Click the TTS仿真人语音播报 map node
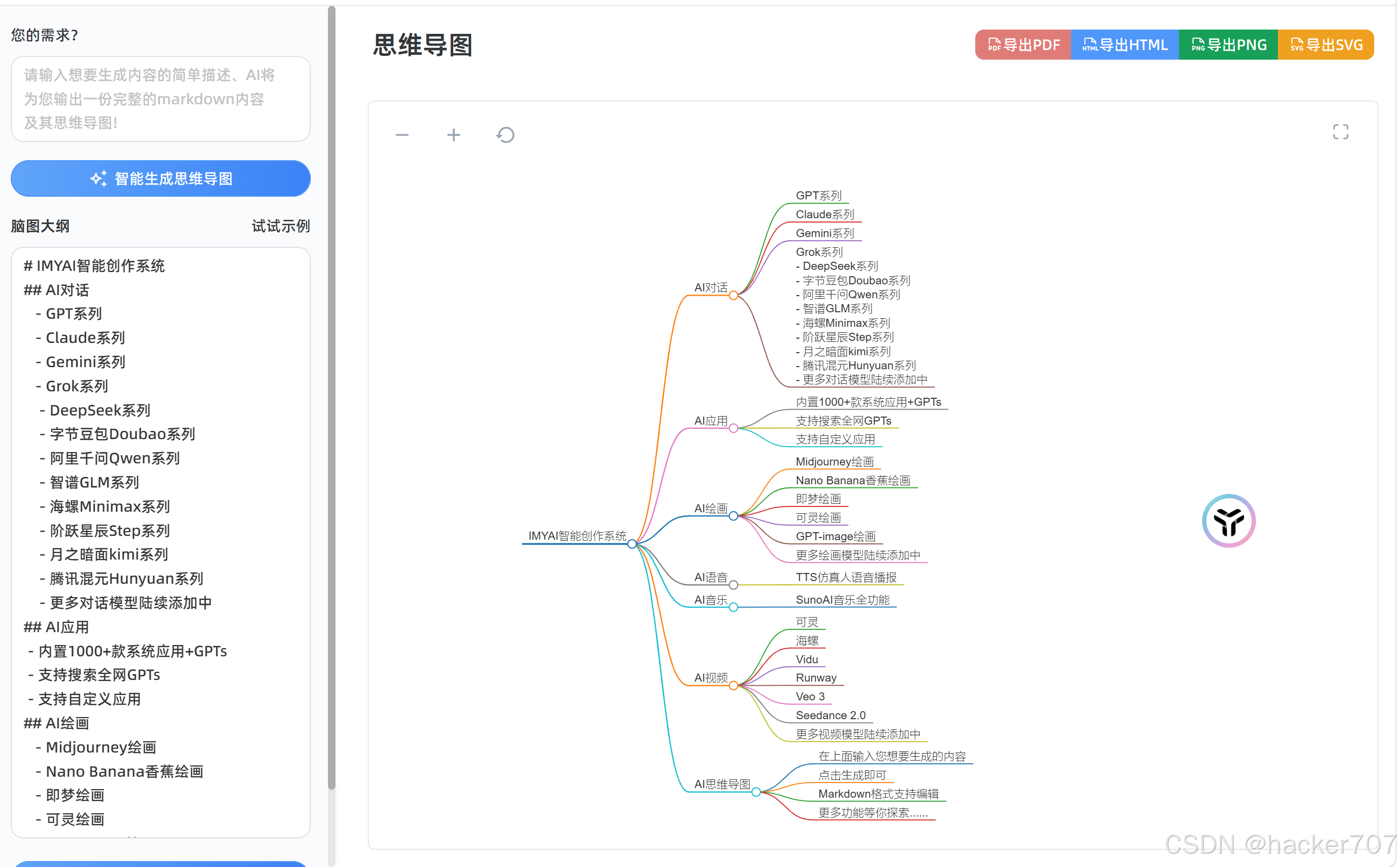The image size is (1400, 867). (x=846, y=577)
